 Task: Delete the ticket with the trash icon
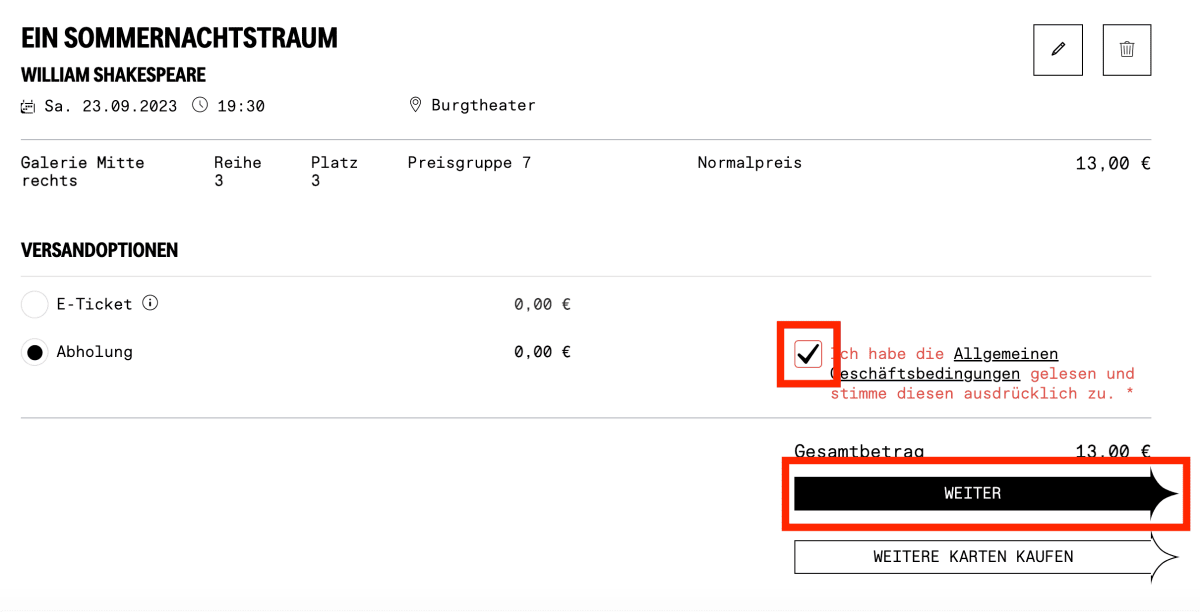(1127, 50)
